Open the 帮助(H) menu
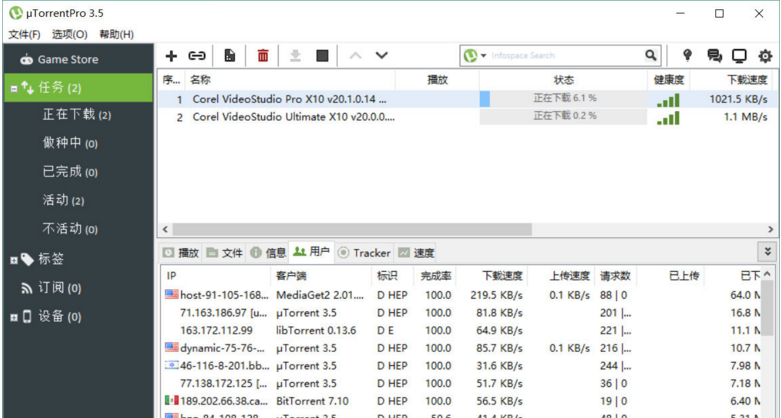This screenshot has width=781, height=418. pos(117,34)
